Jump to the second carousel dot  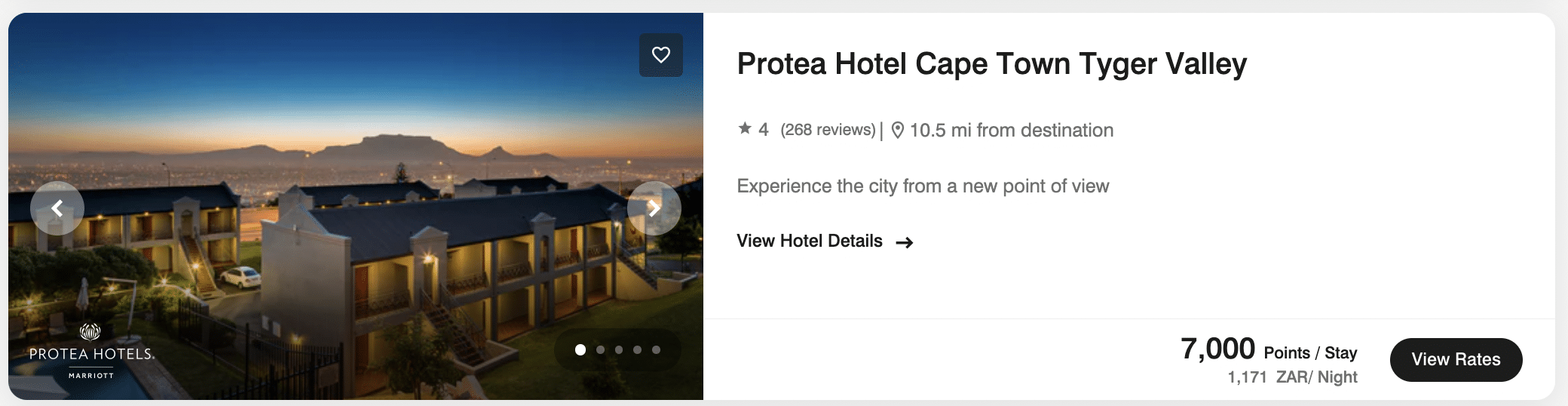pyautogui.click(x=600, y=349)
